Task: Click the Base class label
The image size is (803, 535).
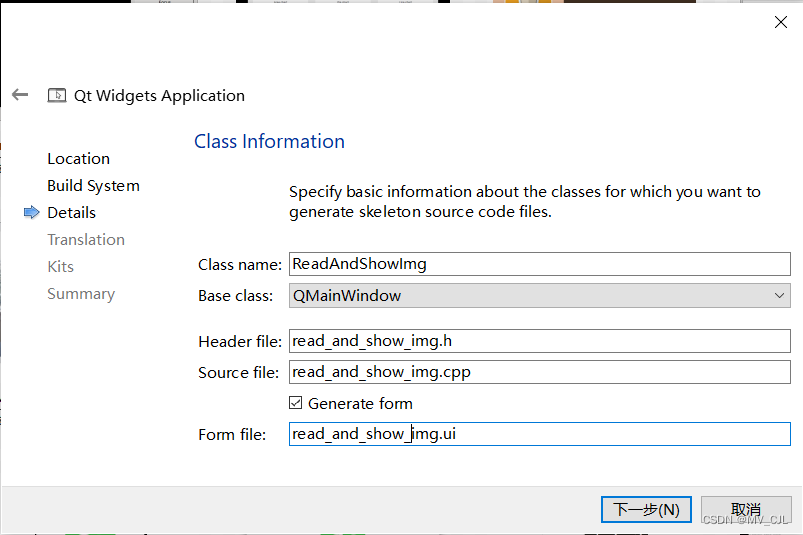Action: [x=236, y=296]
